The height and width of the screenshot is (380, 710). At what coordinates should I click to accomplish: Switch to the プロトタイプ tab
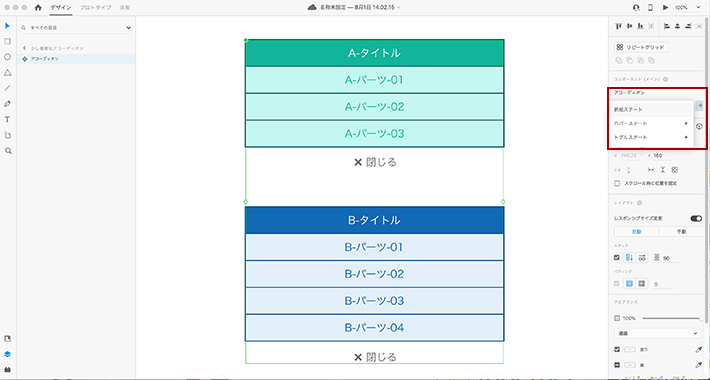pos(96,8)
